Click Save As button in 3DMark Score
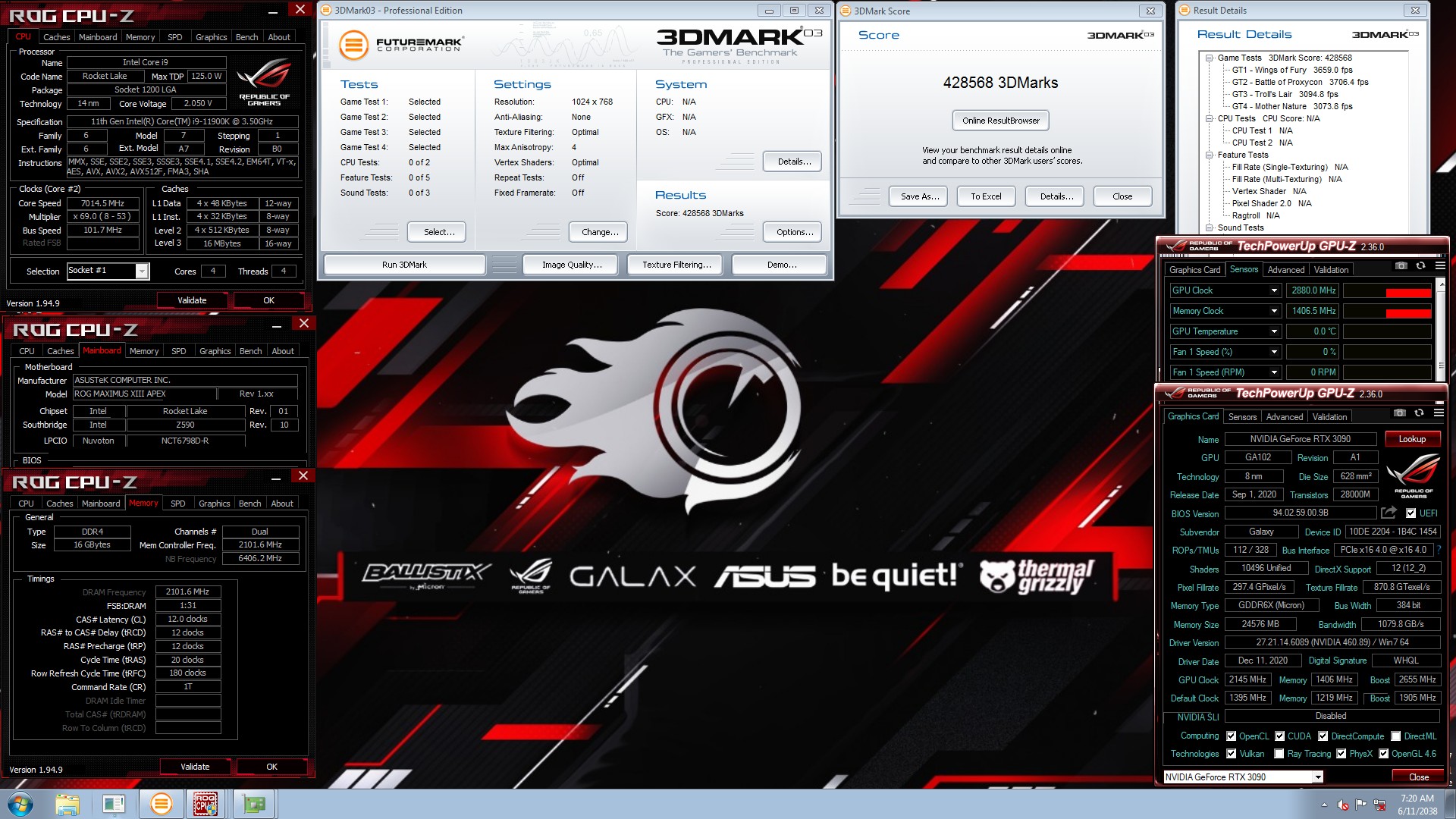Viewport: 1456px width, 819px height. click(x=920, y=196)
